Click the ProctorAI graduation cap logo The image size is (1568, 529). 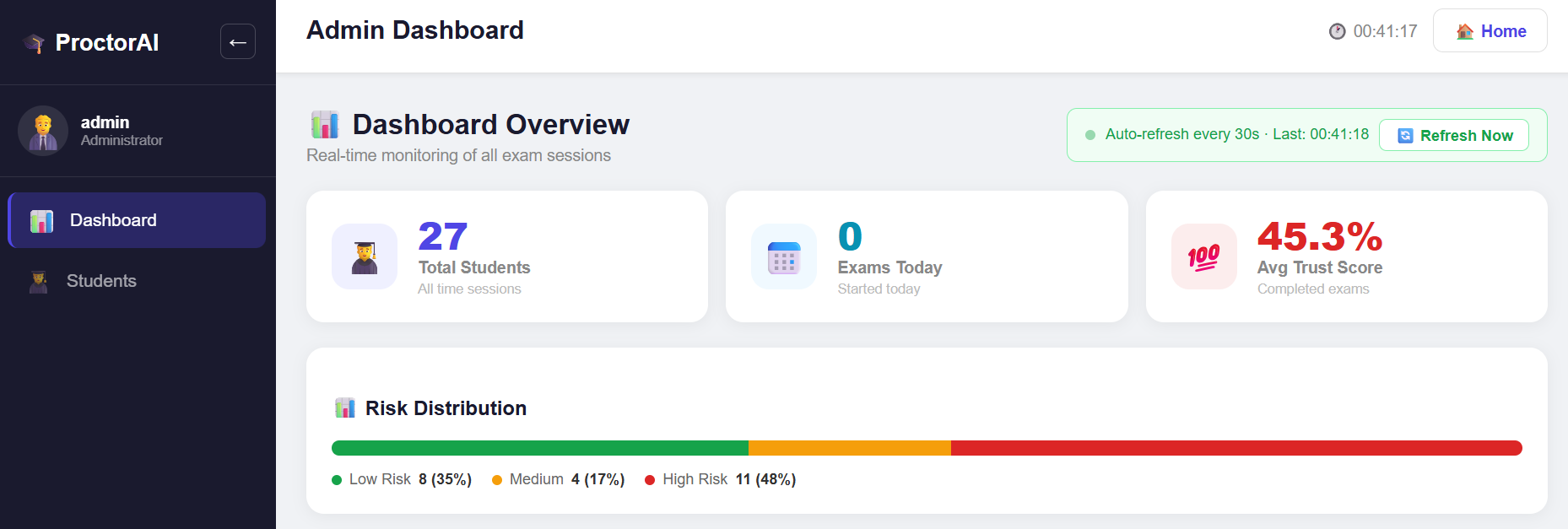point(34,43)
